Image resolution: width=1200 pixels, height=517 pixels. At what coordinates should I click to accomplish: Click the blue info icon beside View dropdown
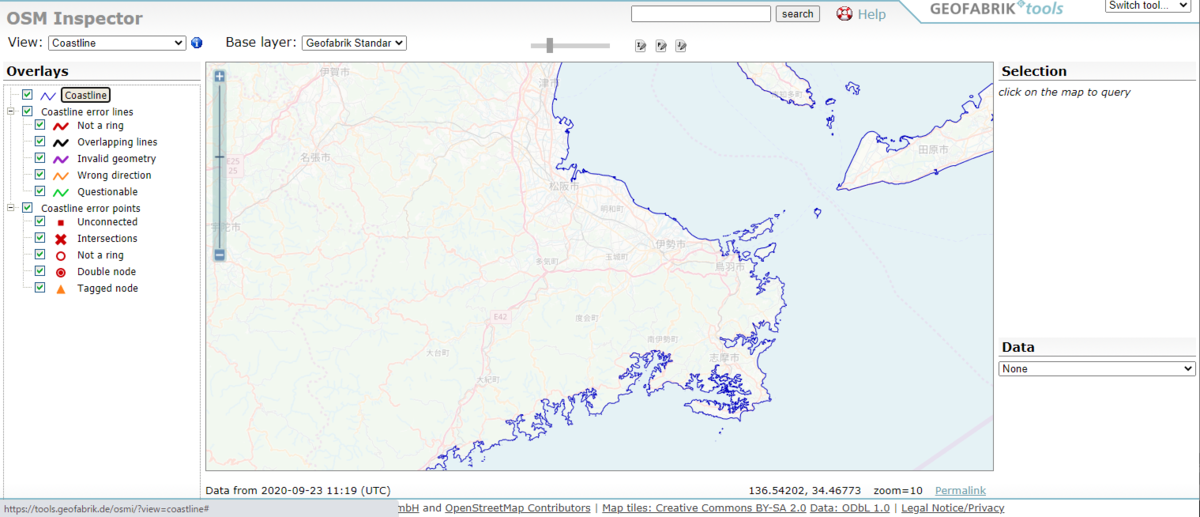click(x=197, y=43)
